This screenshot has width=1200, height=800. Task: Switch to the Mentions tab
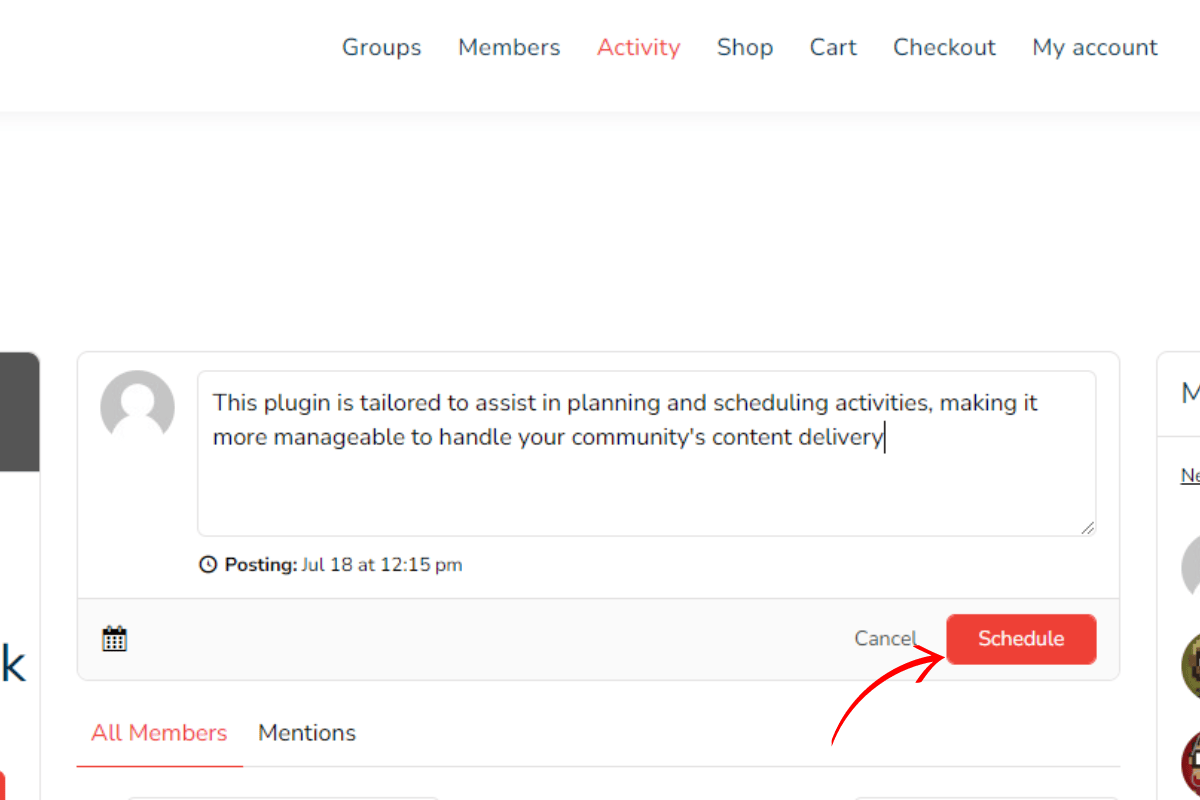pyautogui.click(x=307, y=733)
